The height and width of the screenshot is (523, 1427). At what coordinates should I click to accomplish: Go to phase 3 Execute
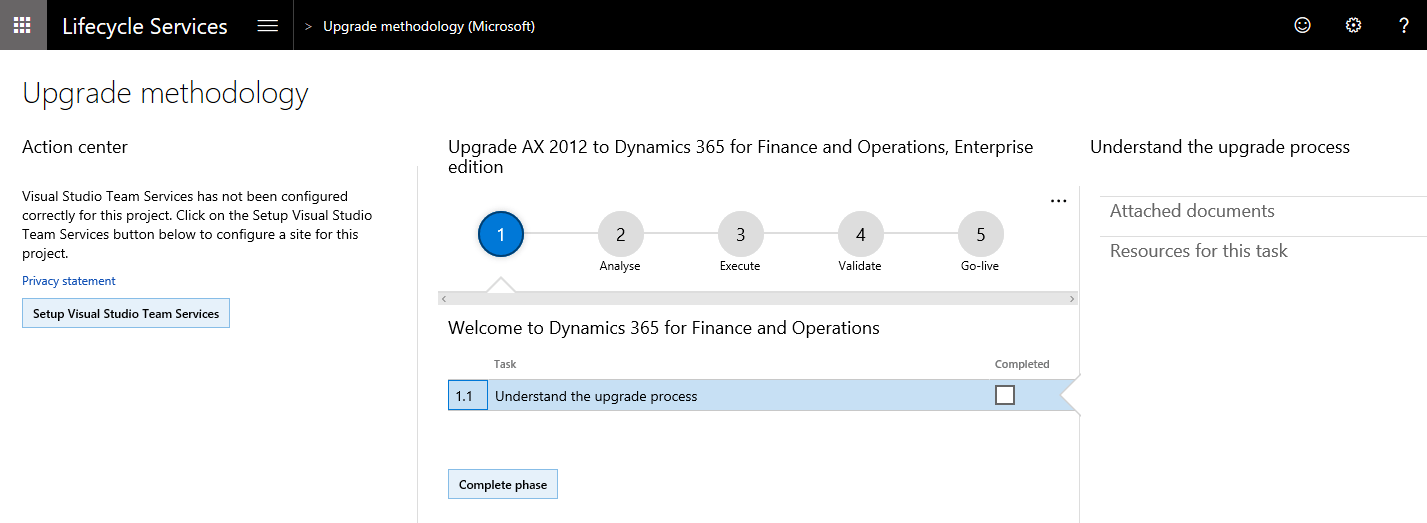740,236
